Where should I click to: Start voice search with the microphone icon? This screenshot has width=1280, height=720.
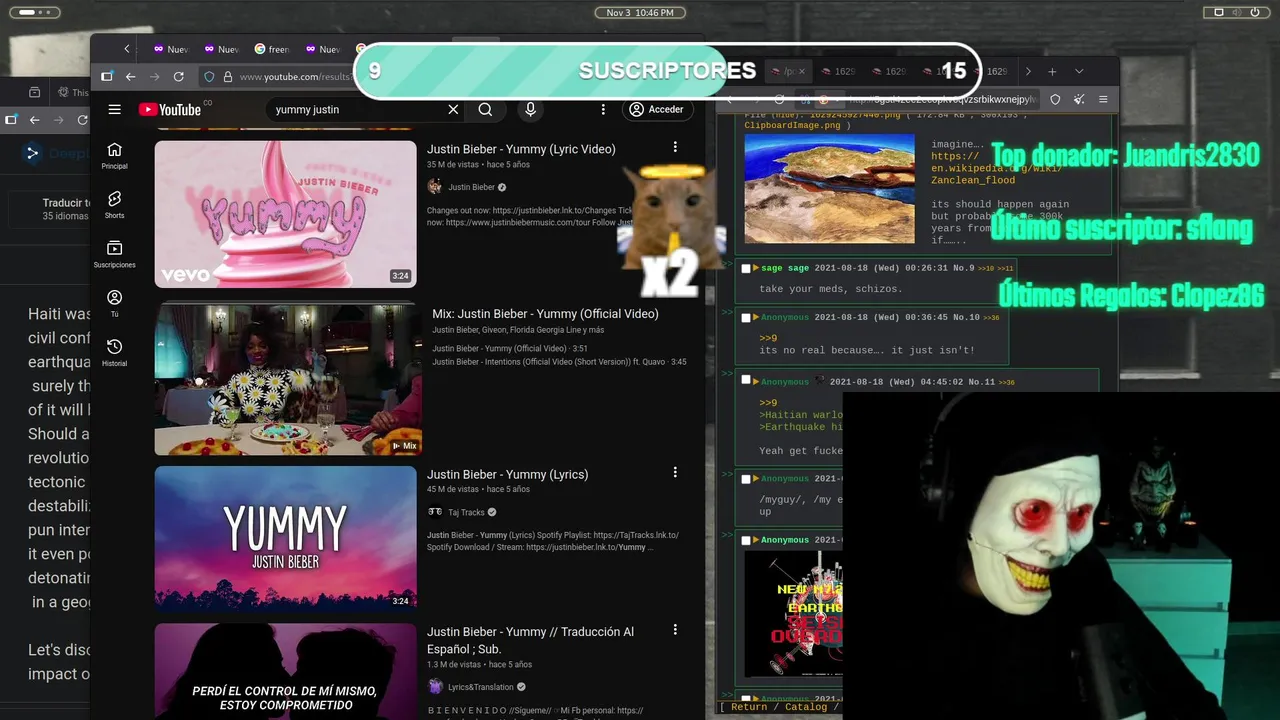coord(530,110)
